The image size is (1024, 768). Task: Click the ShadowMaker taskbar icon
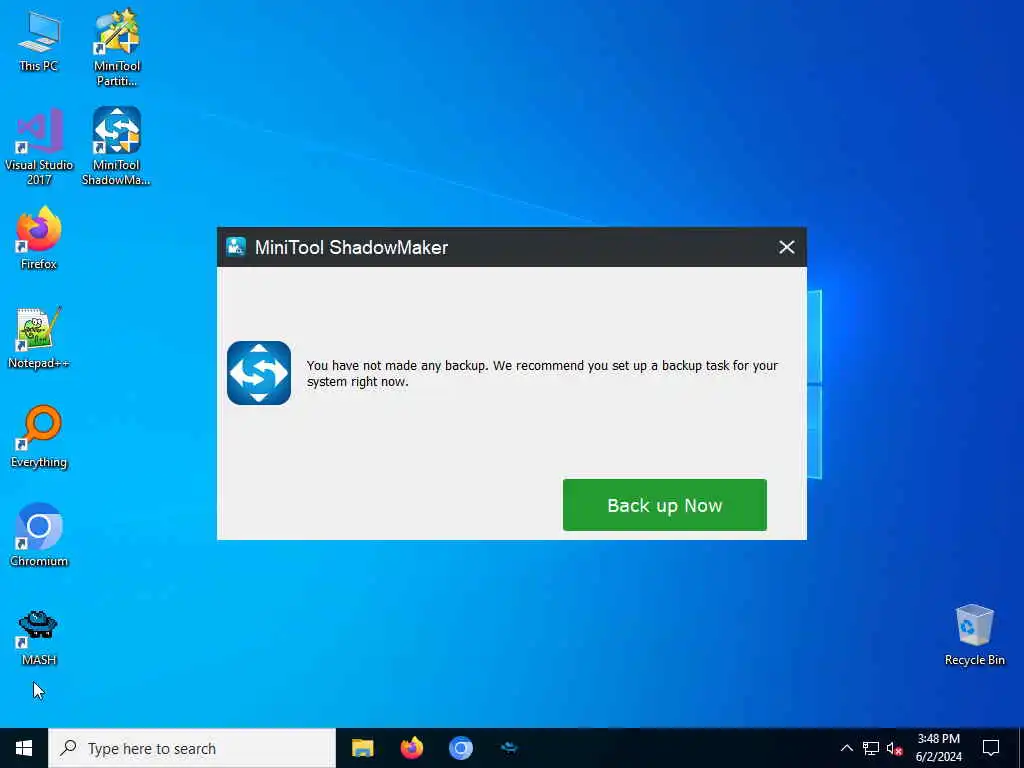pyautogui.click(x=509, y=748)
